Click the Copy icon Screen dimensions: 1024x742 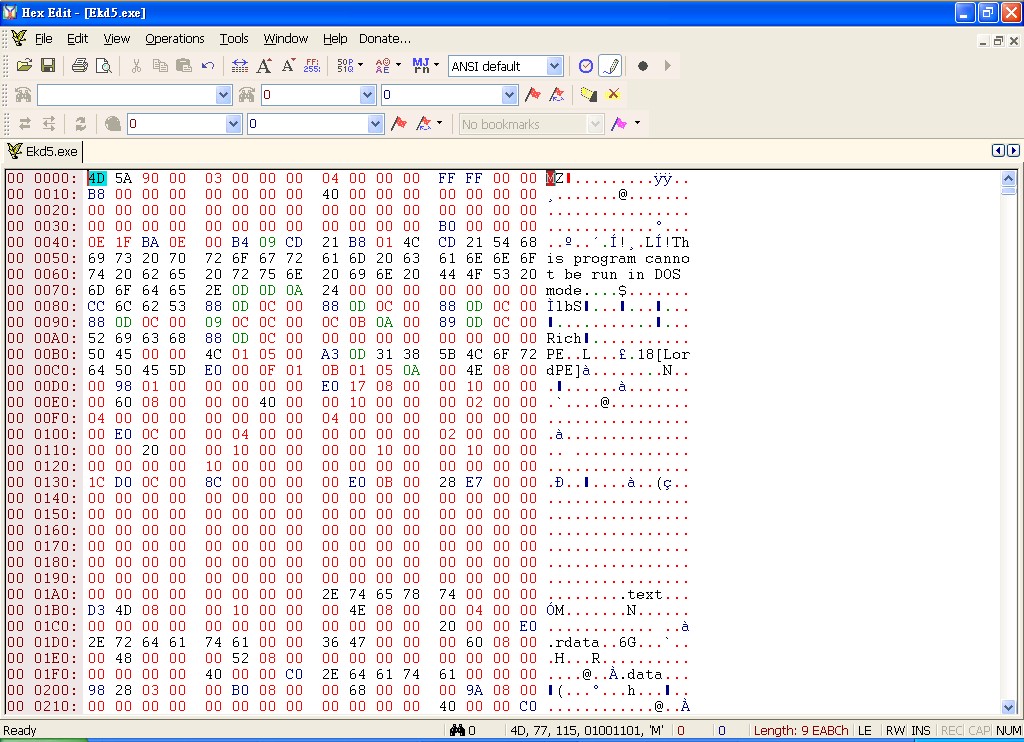pyautogui.click(x=160, y=65)
